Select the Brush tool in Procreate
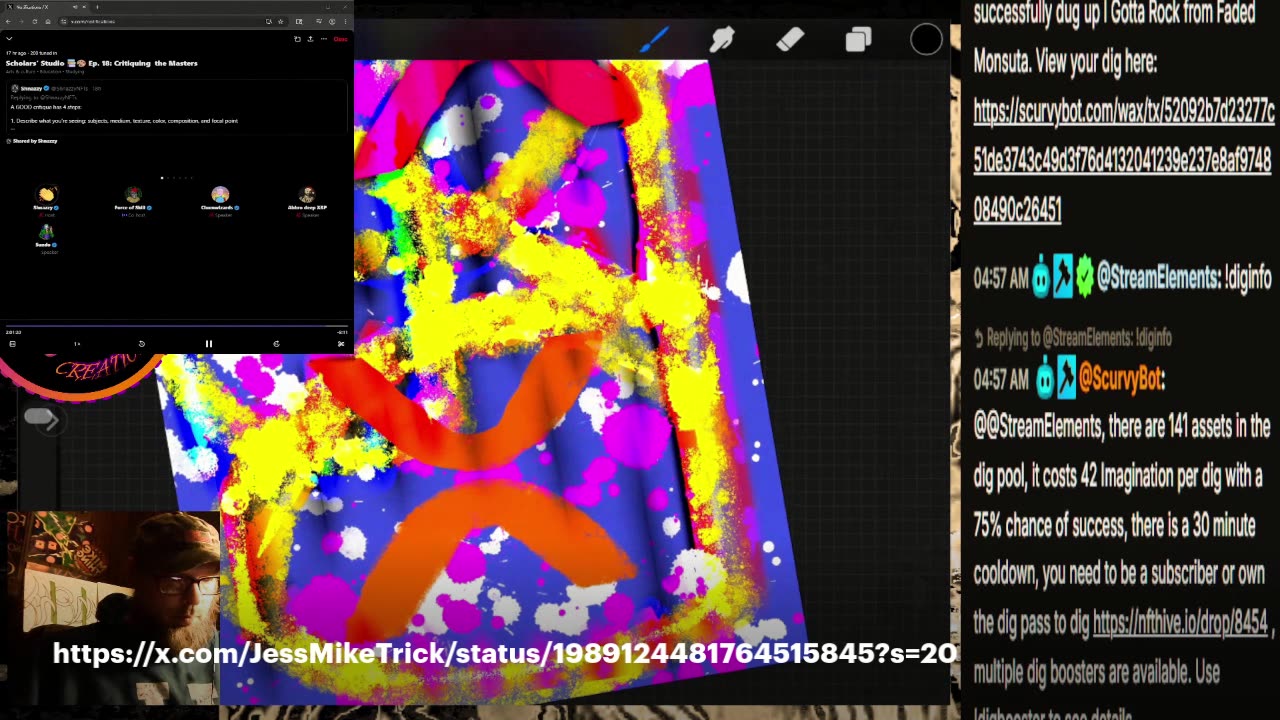The image size is (1280, 720). 654,39
